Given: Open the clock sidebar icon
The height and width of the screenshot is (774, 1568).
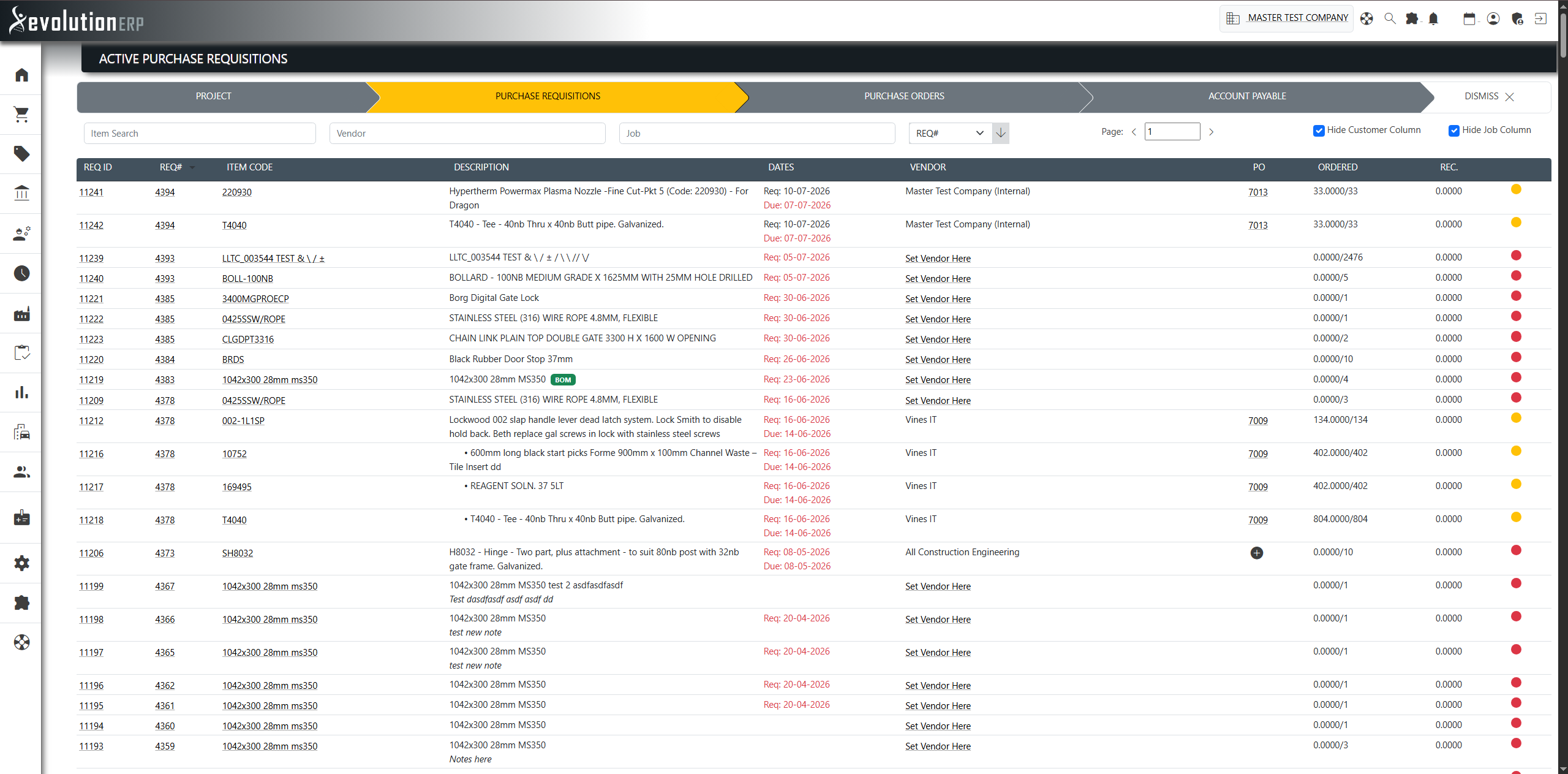Looking at the screenshot, I should tap(21, 273).
